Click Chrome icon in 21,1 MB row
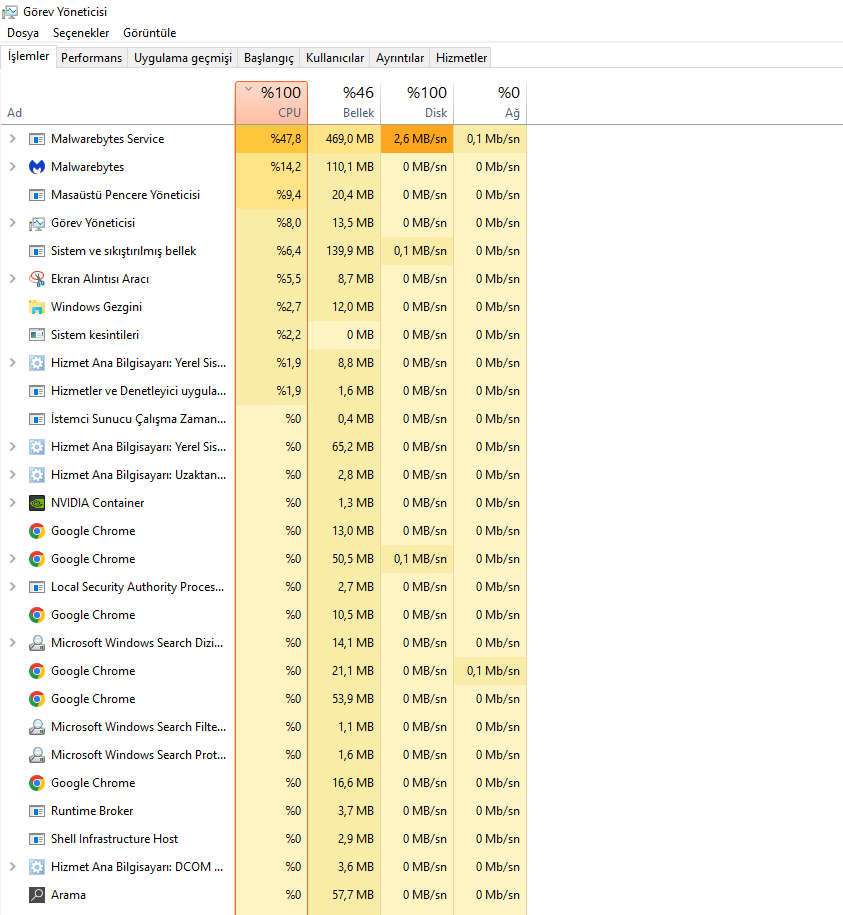Screen dimensions: 843x915 37,671
